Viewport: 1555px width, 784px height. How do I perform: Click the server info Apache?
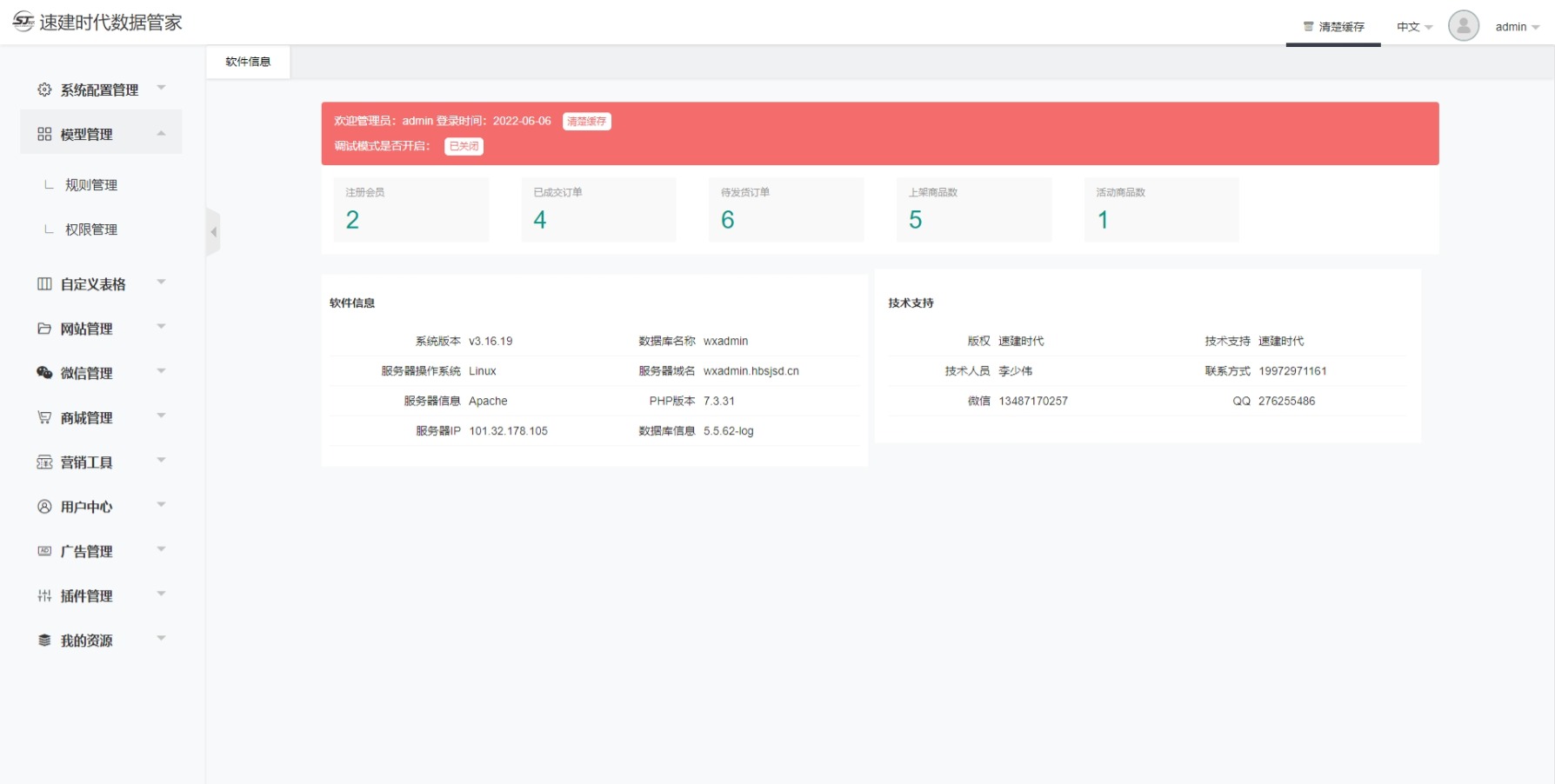tap(488, 402)
